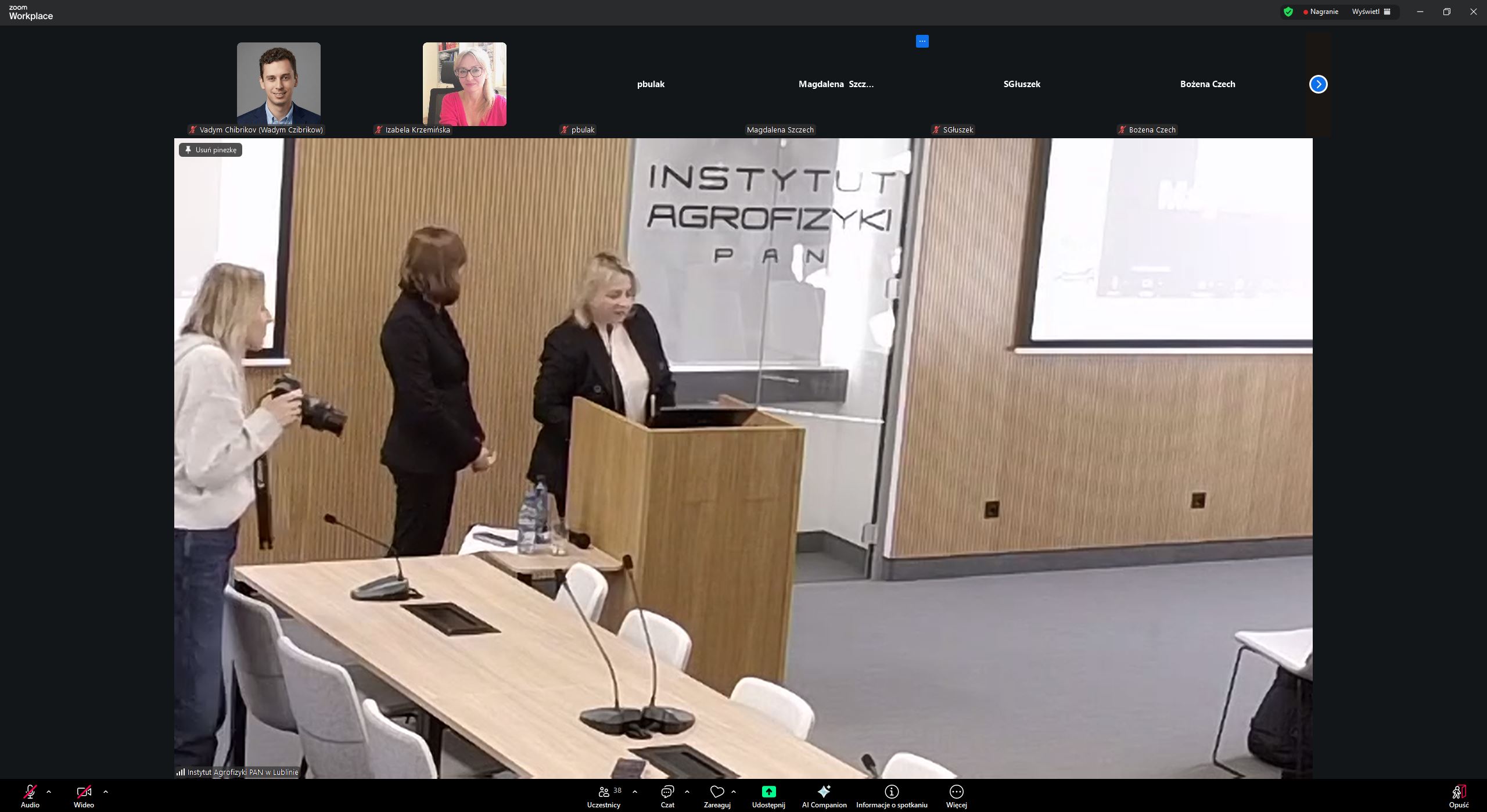The height and width of the screenshot is (812, 1487).
Task: Click the green Udostępnij share button
Action: [768, 792]
